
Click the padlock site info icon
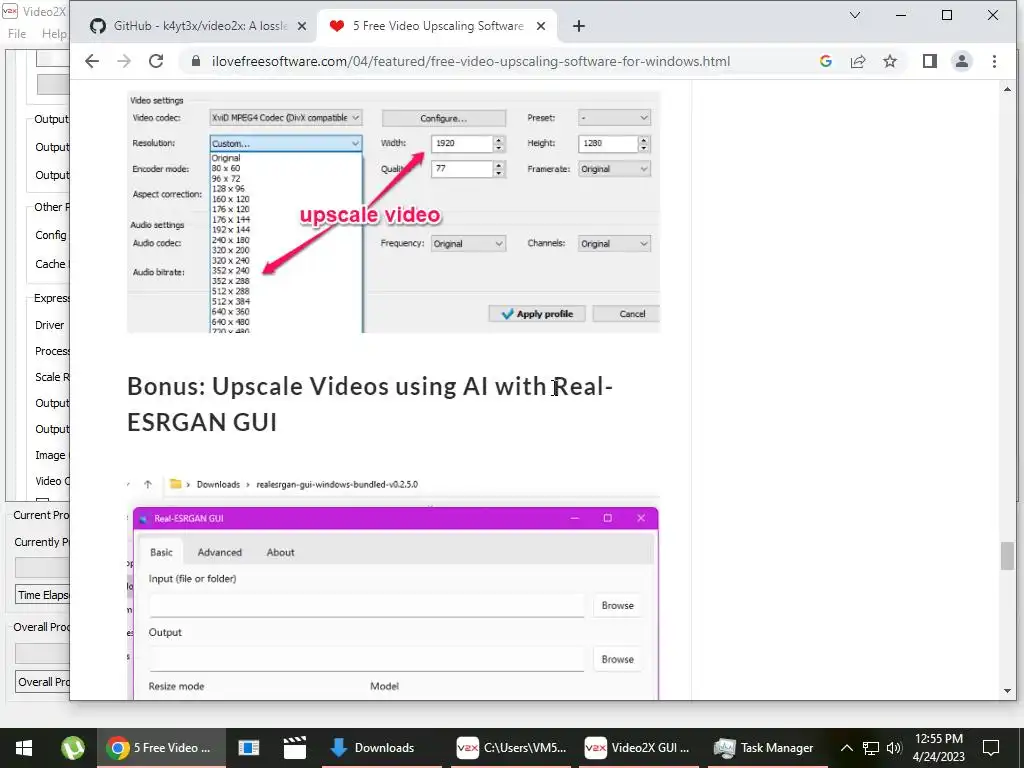click(x=196, y=61)
